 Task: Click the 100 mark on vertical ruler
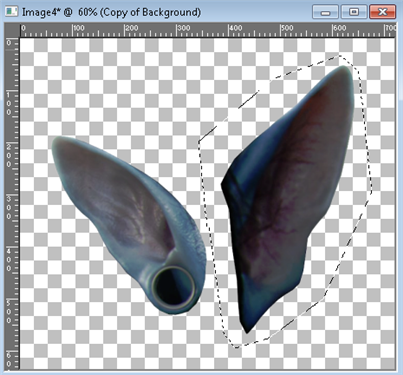click(9, 104)
